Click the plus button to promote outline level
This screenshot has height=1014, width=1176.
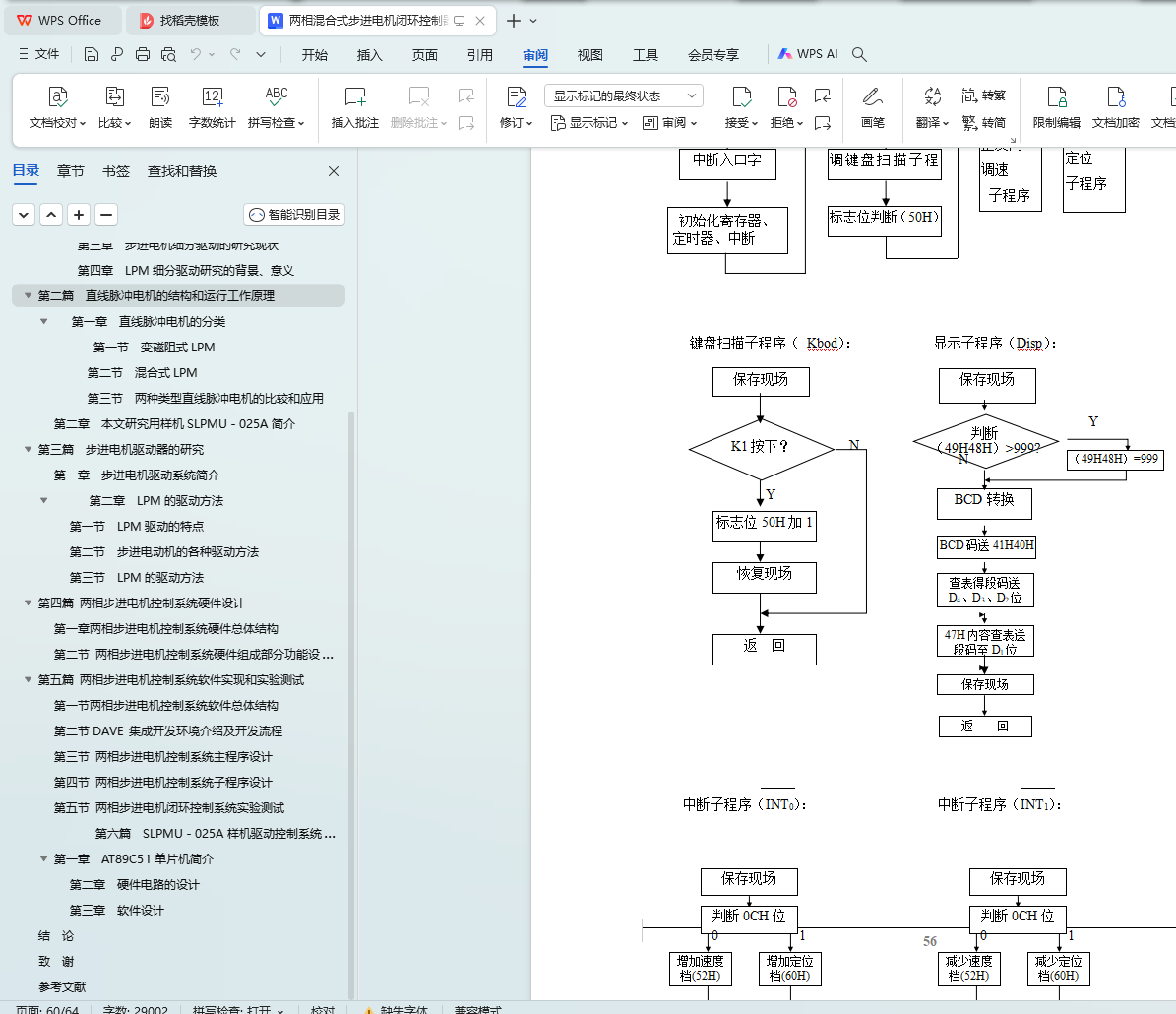point(79,215)
